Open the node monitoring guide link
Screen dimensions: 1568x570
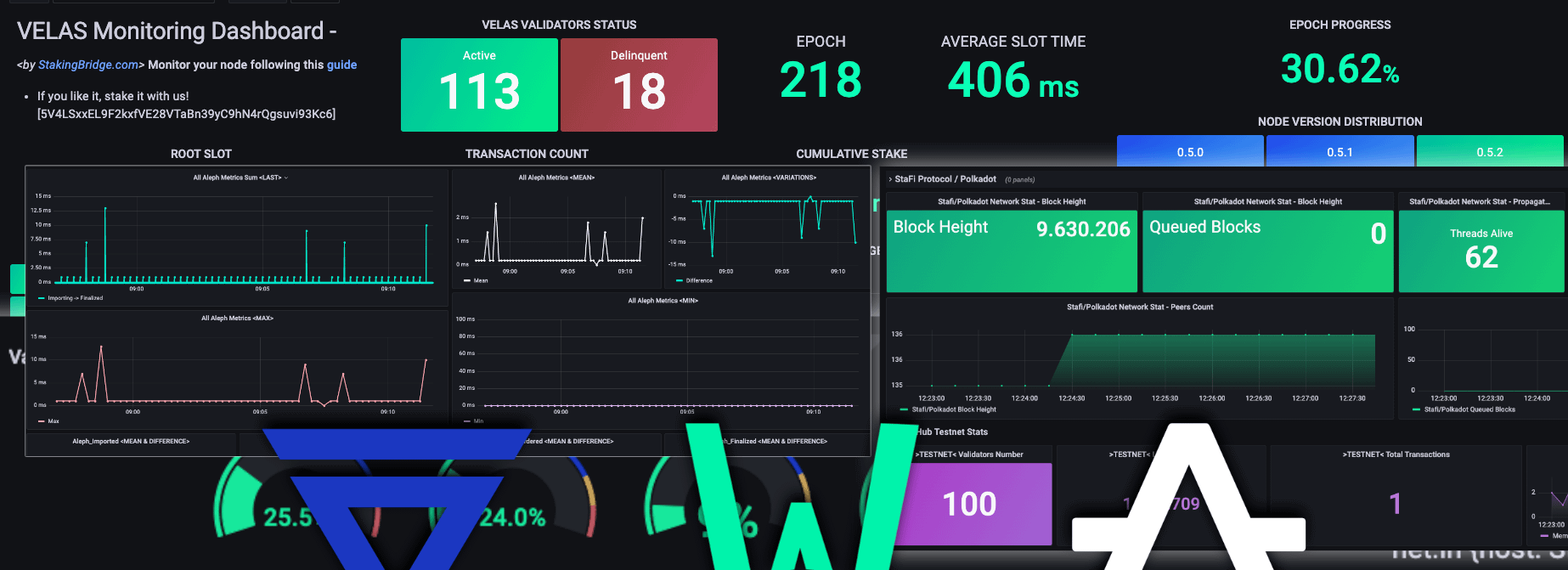pyautogui.click(x=341, y=65)
